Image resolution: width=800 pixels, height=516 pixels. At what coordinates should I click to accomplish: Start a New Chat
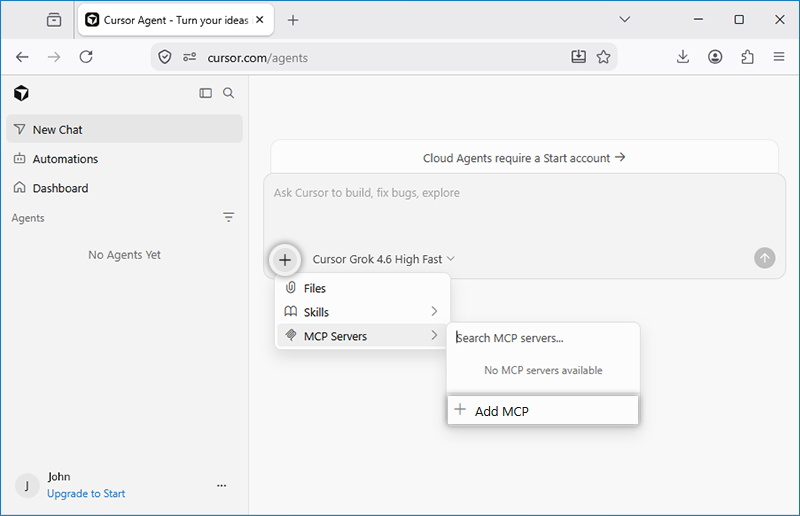124,130
